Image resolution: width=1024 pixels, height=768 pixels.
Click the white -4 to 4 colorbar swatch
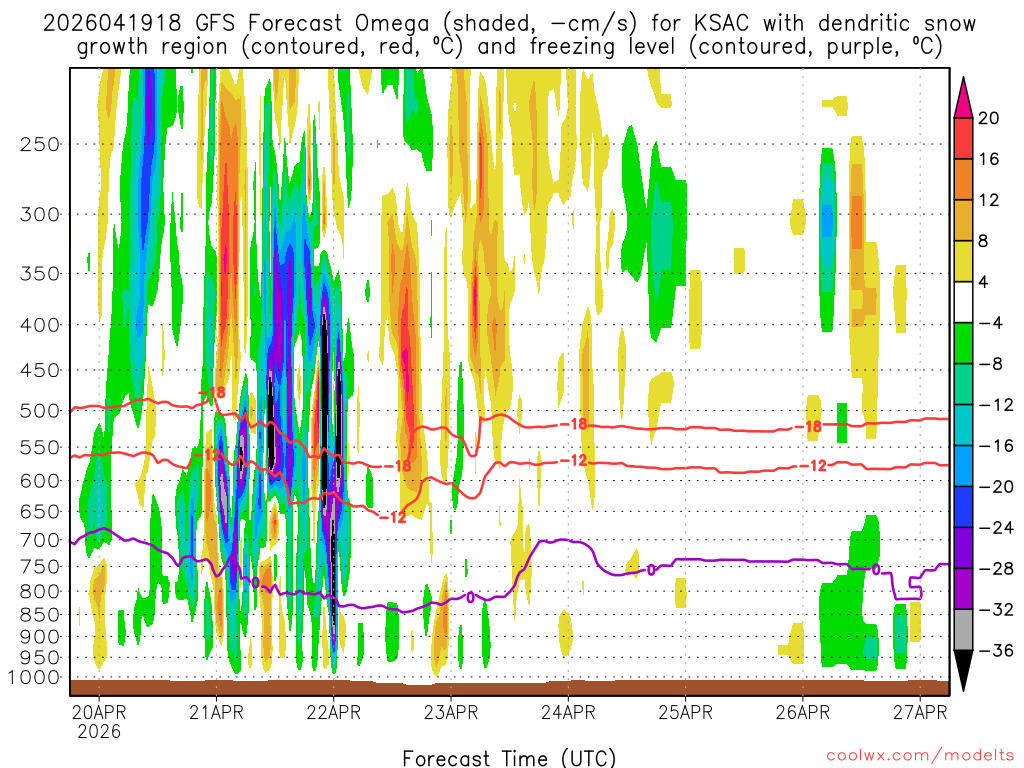(x=963, y=302)
